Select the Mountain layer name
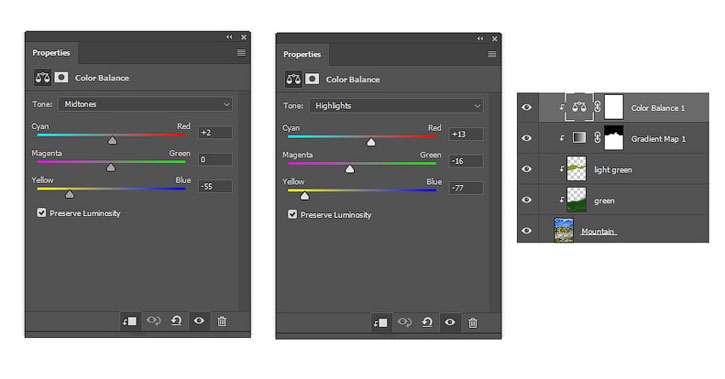The image size is (725, 379). tap(598, 231)
